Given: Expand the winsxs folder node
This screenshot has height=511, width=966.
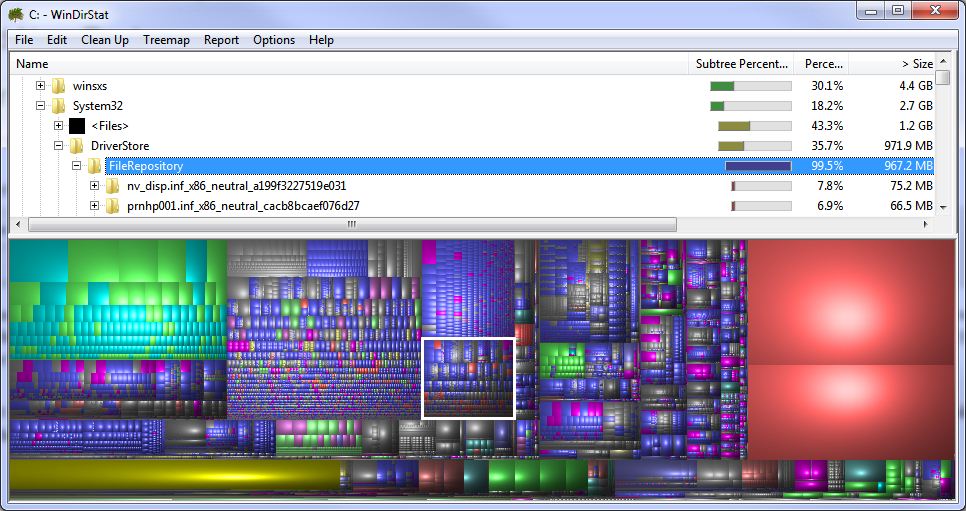Looking at the screenshot, I should tap(41, 86).
